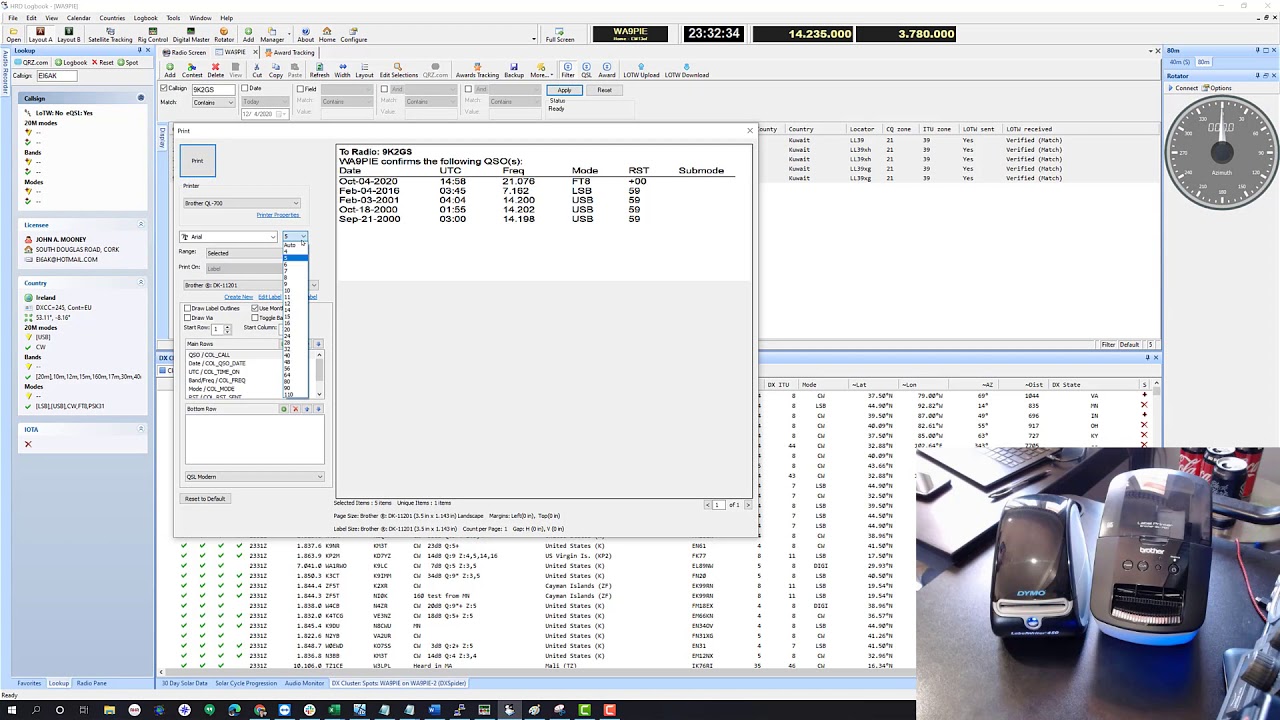Open the Brother DK-11201 label dropdown
The image size is (1280, 720).
(250, 285)
